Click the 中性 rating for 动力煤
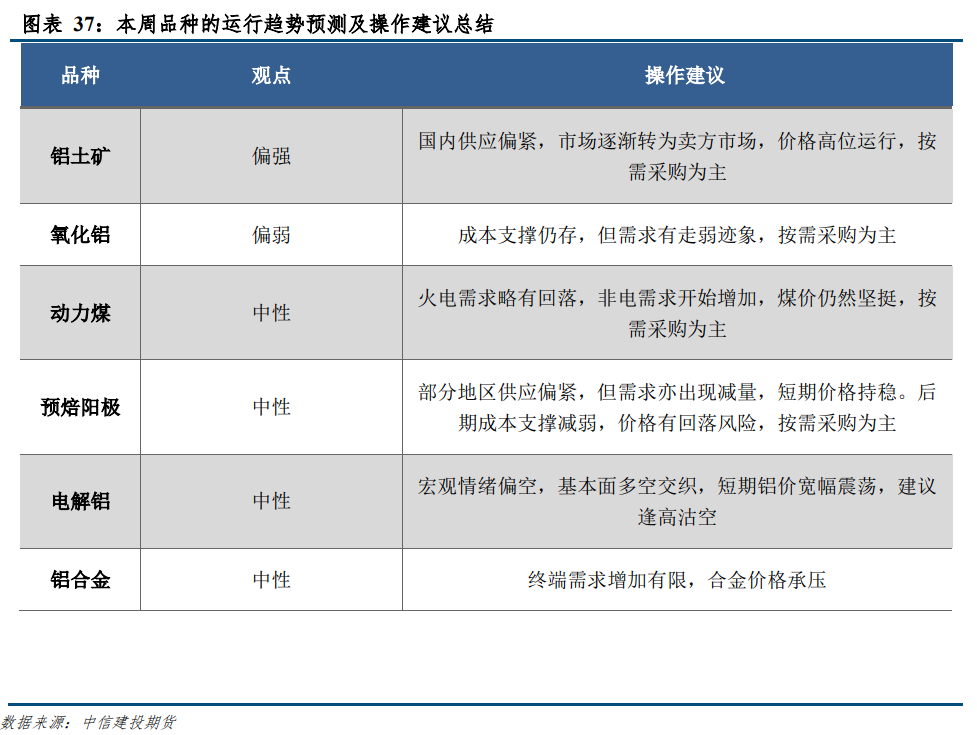 [x=270, y=311]
